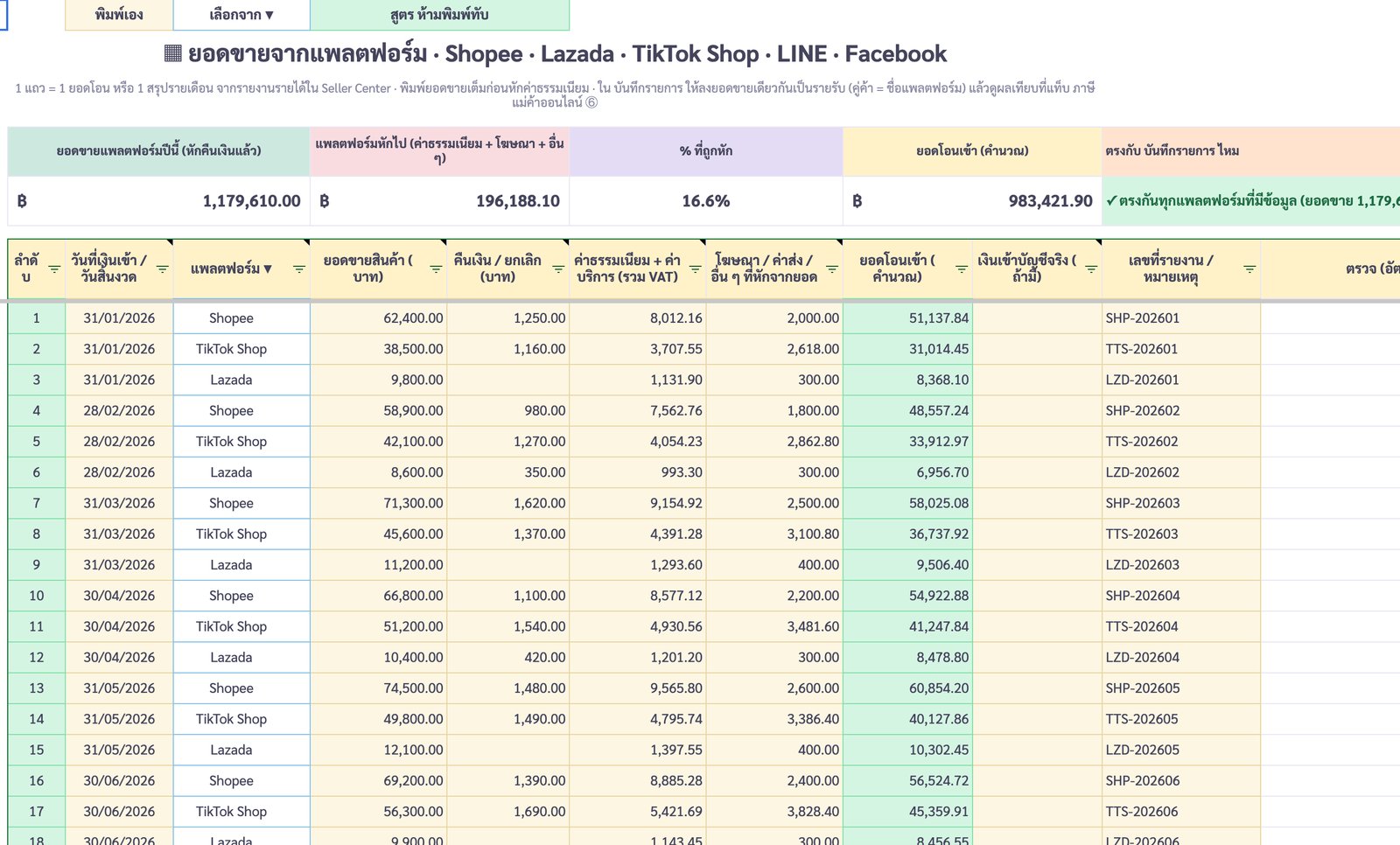Select the transfer total 983,421.90
1400x845 pixels.
(x=972, y=201)
